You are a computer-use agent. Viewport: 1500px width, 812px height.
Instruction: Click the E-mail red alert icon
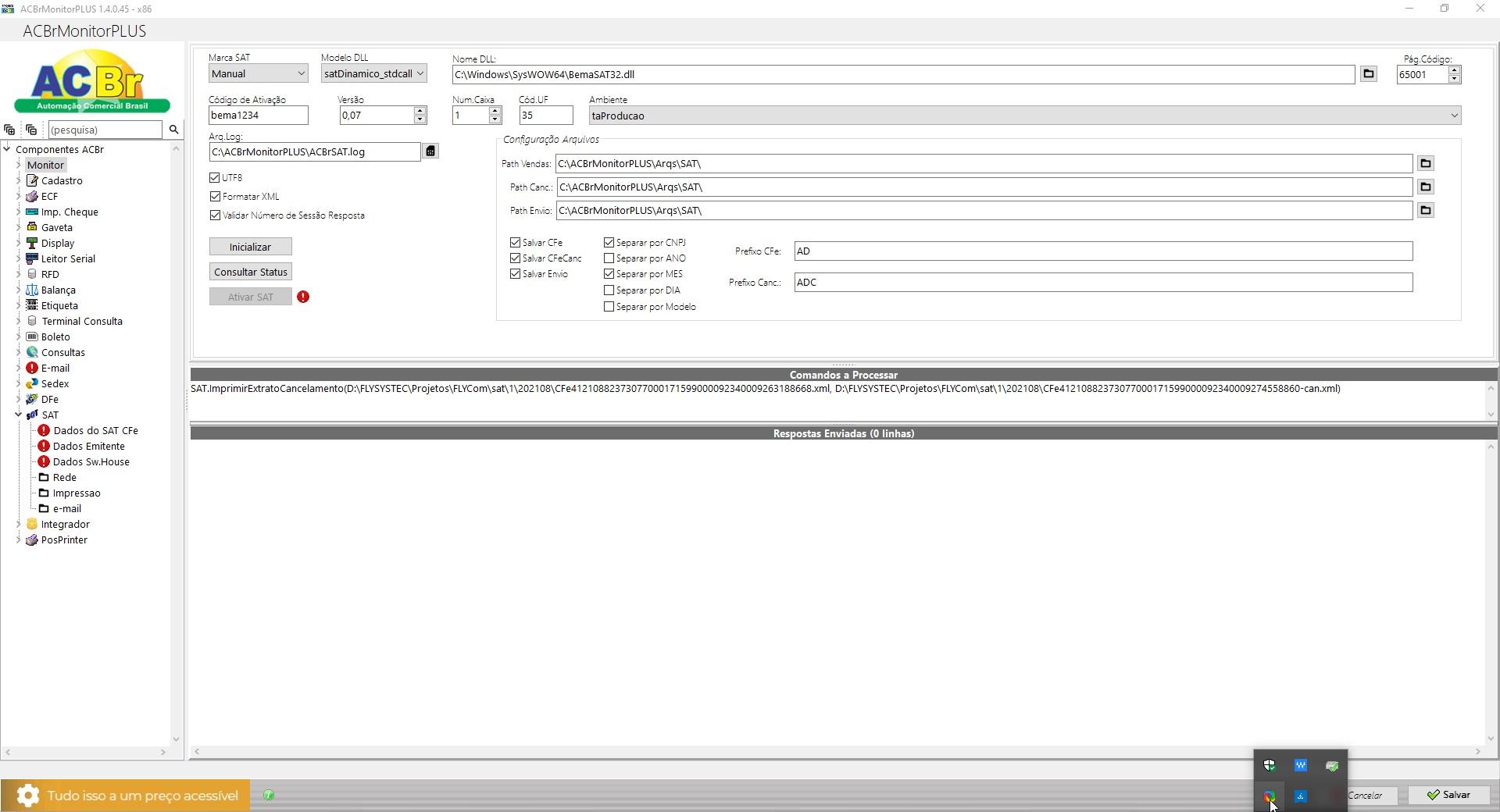pos(32,368)
